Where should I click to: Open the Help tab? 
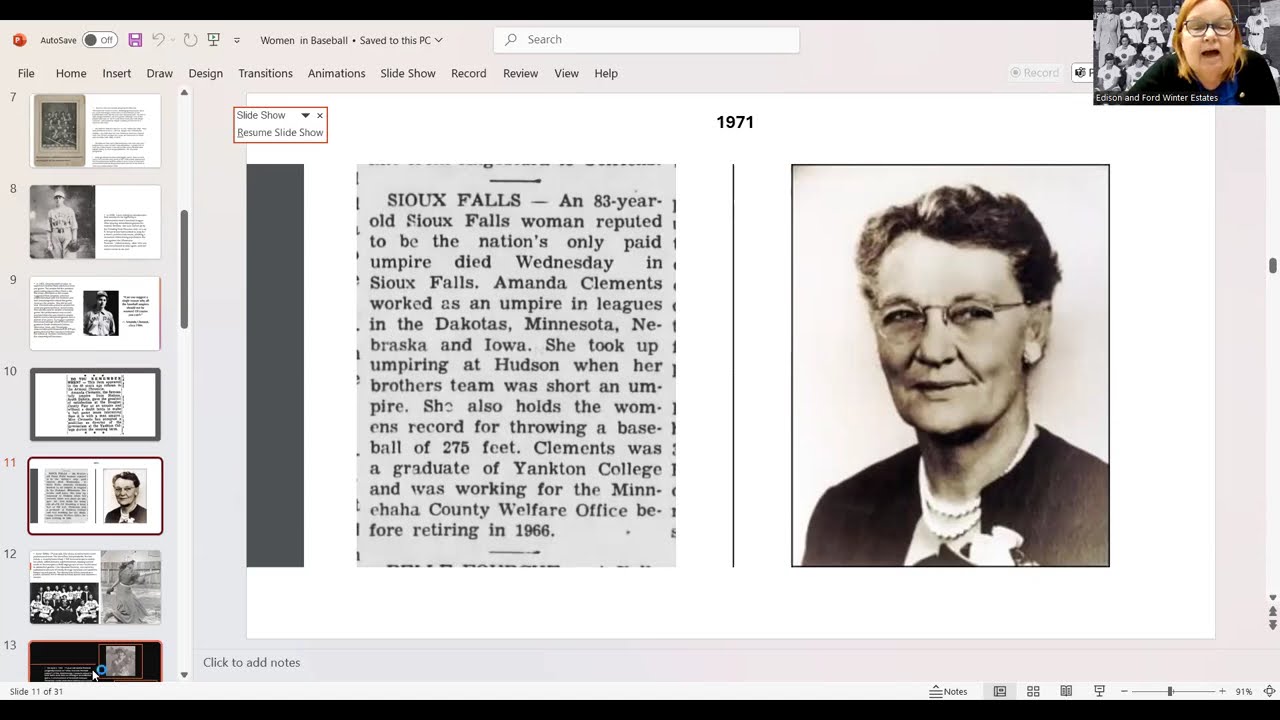(x=606, y=73)
